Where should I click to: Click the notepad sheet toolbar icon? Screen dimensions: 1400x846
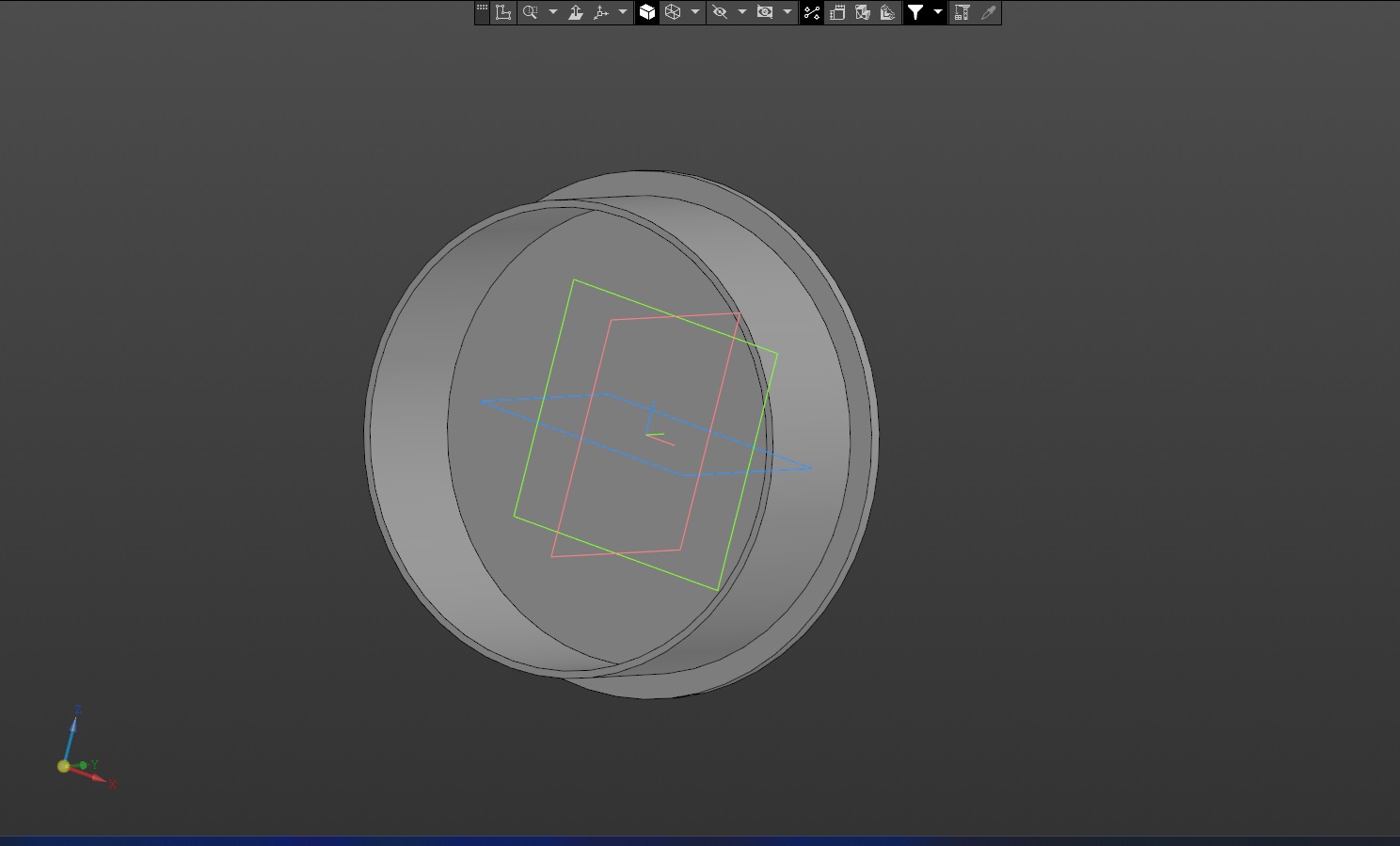(837, 12)
